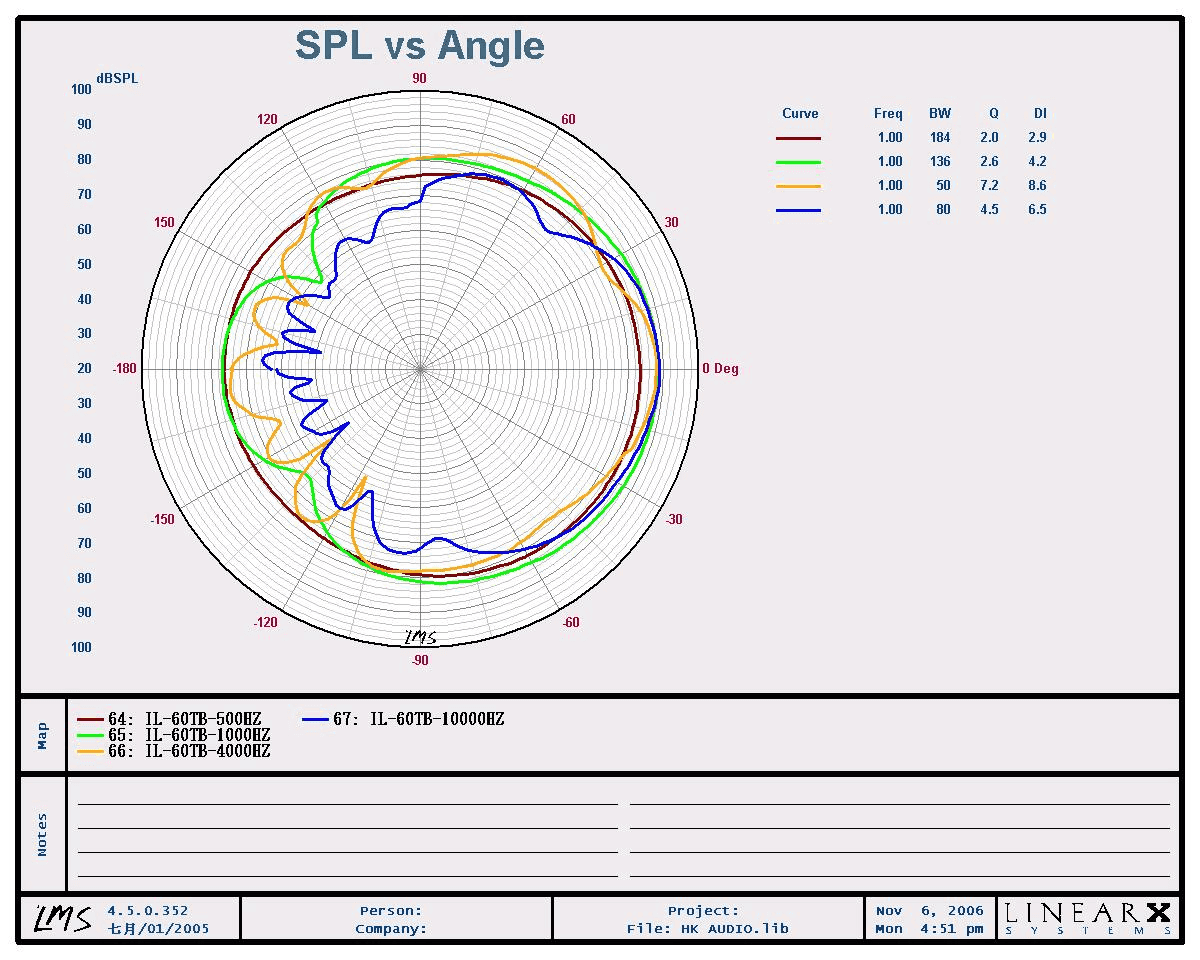Viewport: 1200px width, 960px height.
Task: Select the dark red curve line in the Curve table
Action: (x=798, y=138)
